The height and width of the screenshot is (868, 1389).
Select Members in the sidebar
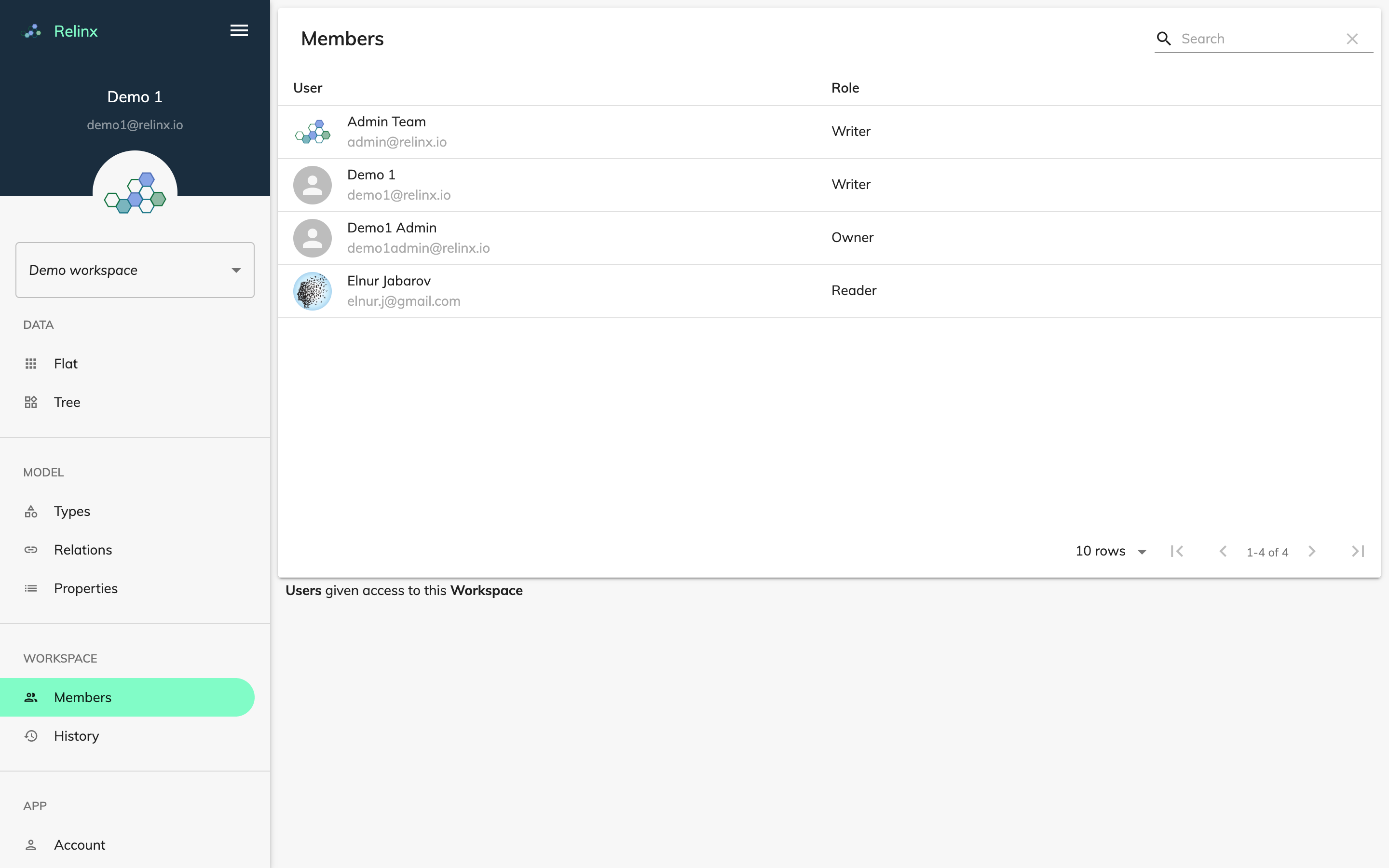pyautogui.click(x=126, y=697)
